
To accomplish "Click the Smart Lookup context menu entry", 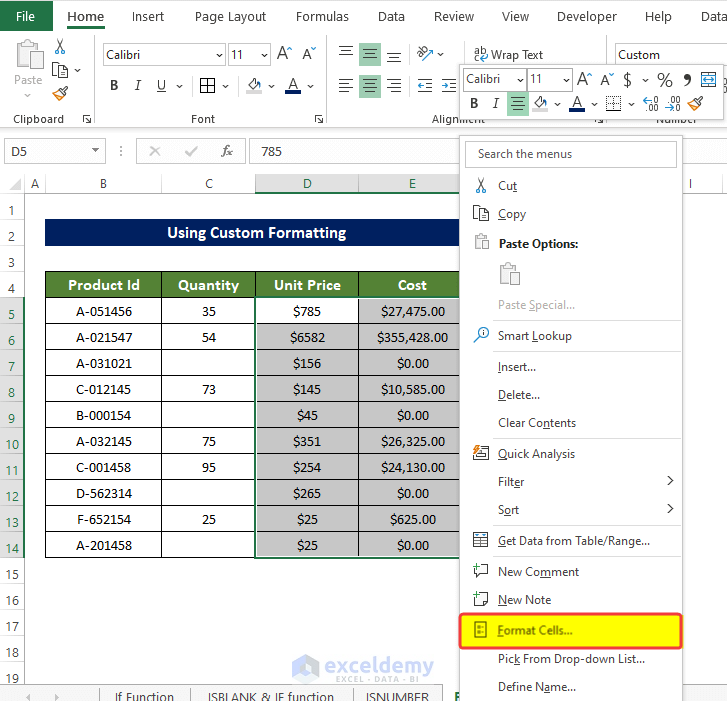I will click(x=534, y=336).
